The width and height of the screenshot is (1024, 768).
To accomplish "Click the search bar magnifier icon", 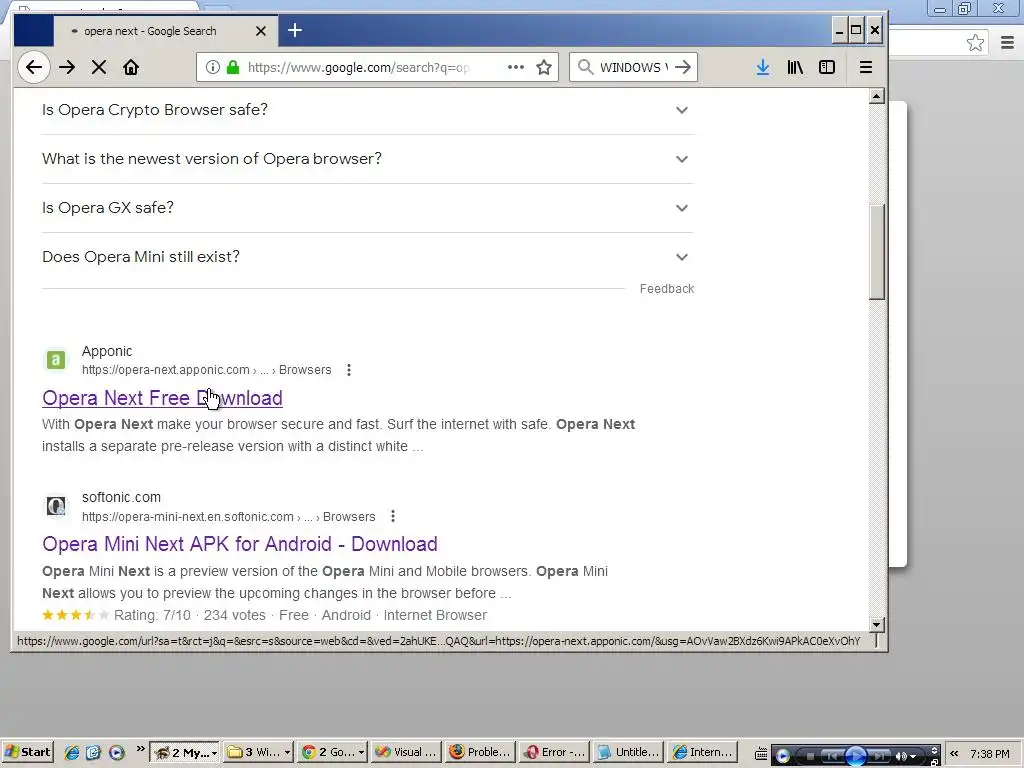I will (586, 67).
